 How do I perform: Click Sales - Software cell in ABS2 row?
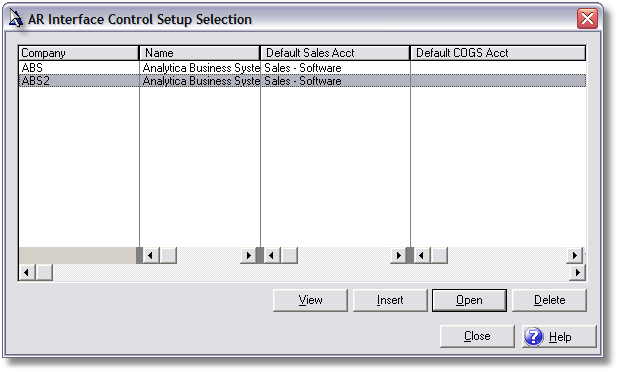coord(303,81)
